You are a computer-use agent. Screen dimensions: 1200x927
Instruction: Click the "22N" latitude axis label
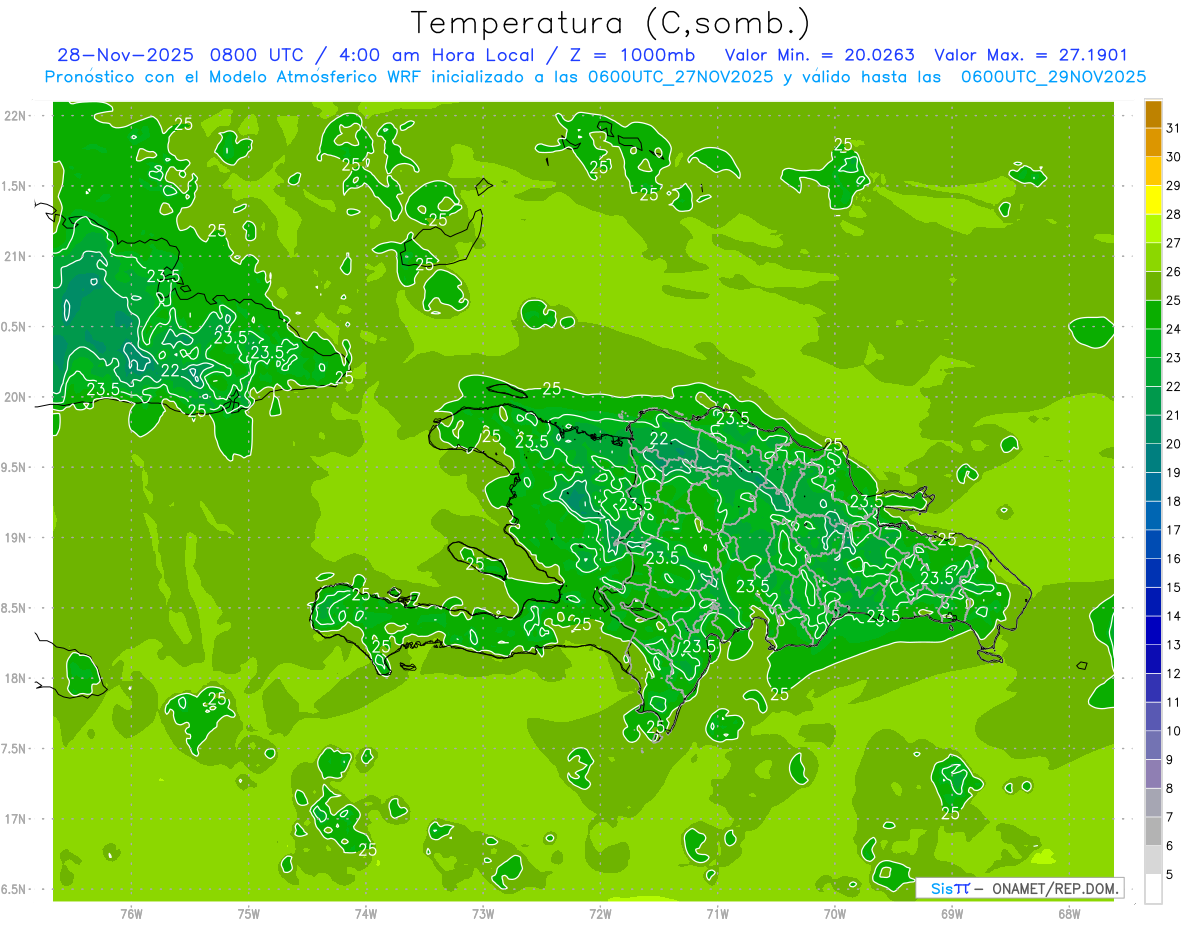pos(16,116)
